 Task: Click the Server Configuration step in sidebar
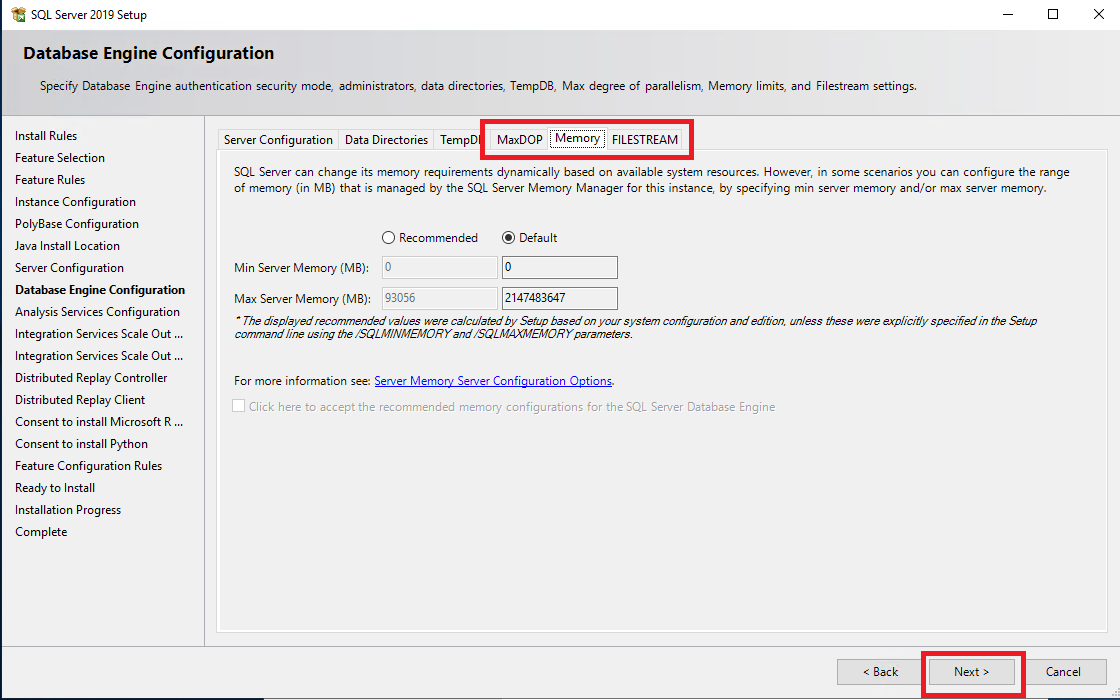tap(69, 268)
